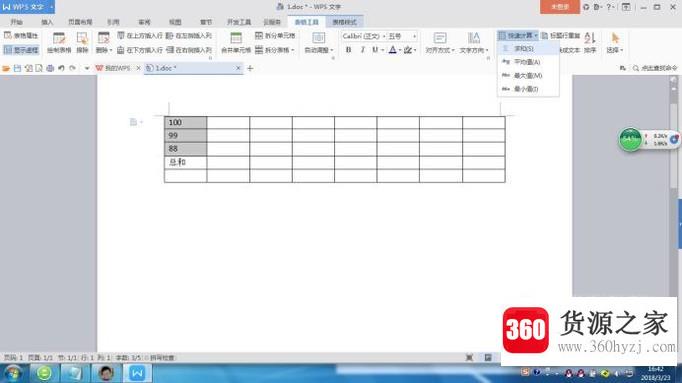This screenshot has width=682, height=383.
Task: Click the table cell containing 100
Action: (186, 123)
